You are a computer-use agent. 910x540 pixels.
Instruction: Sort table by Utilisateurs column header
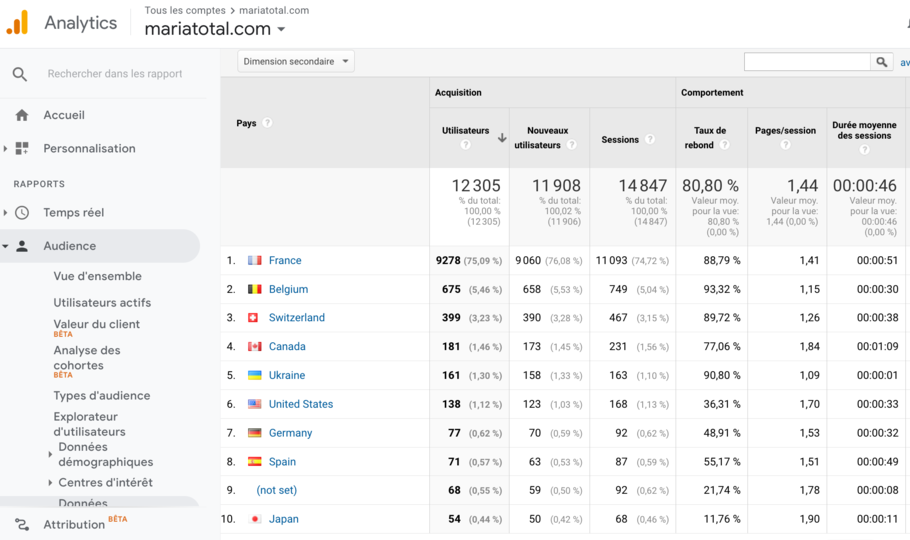(x=466, y=131)
